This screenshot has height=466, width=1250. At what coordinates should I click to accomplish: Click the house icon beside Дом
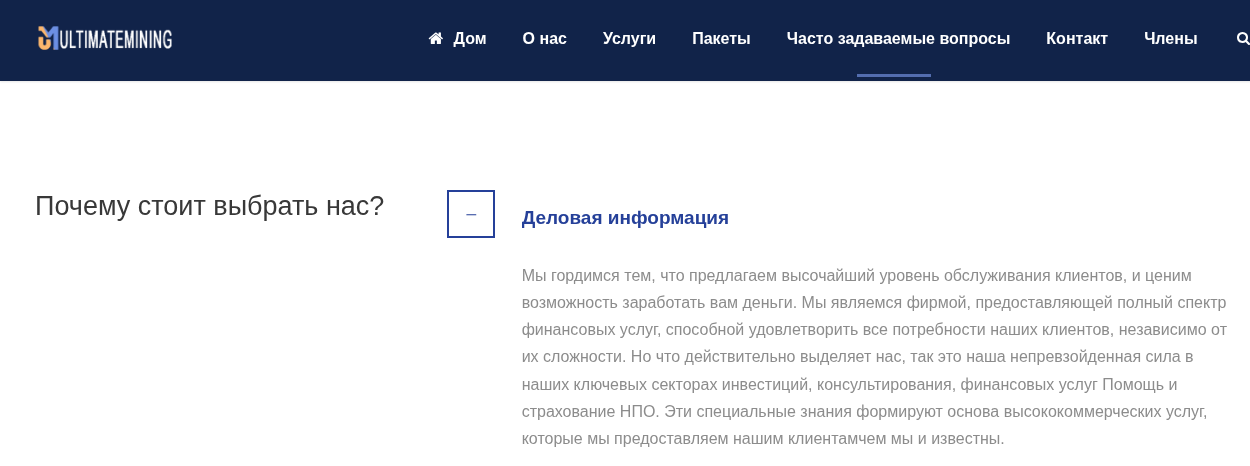(435, 39)
